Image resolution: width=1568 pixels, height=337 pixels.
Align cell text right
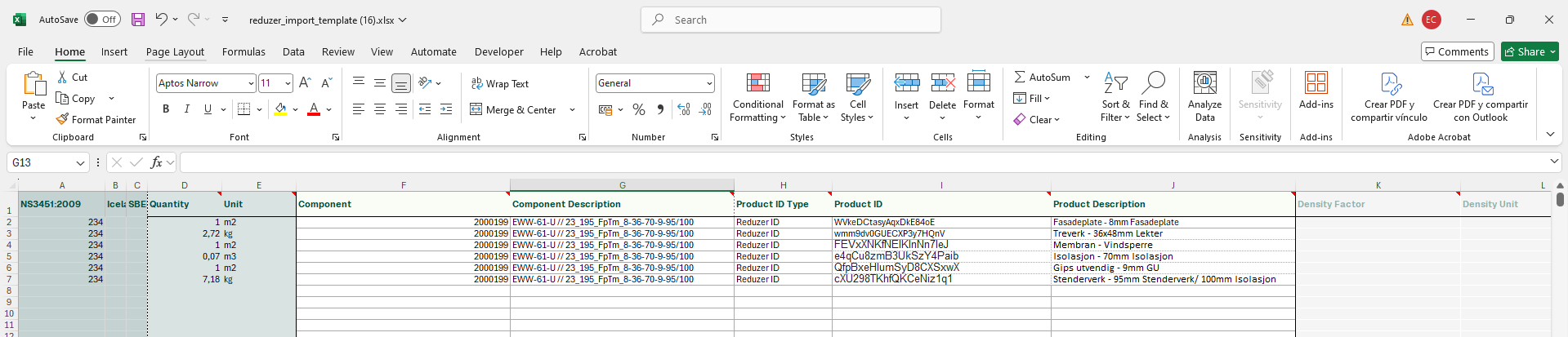(401, 109)
